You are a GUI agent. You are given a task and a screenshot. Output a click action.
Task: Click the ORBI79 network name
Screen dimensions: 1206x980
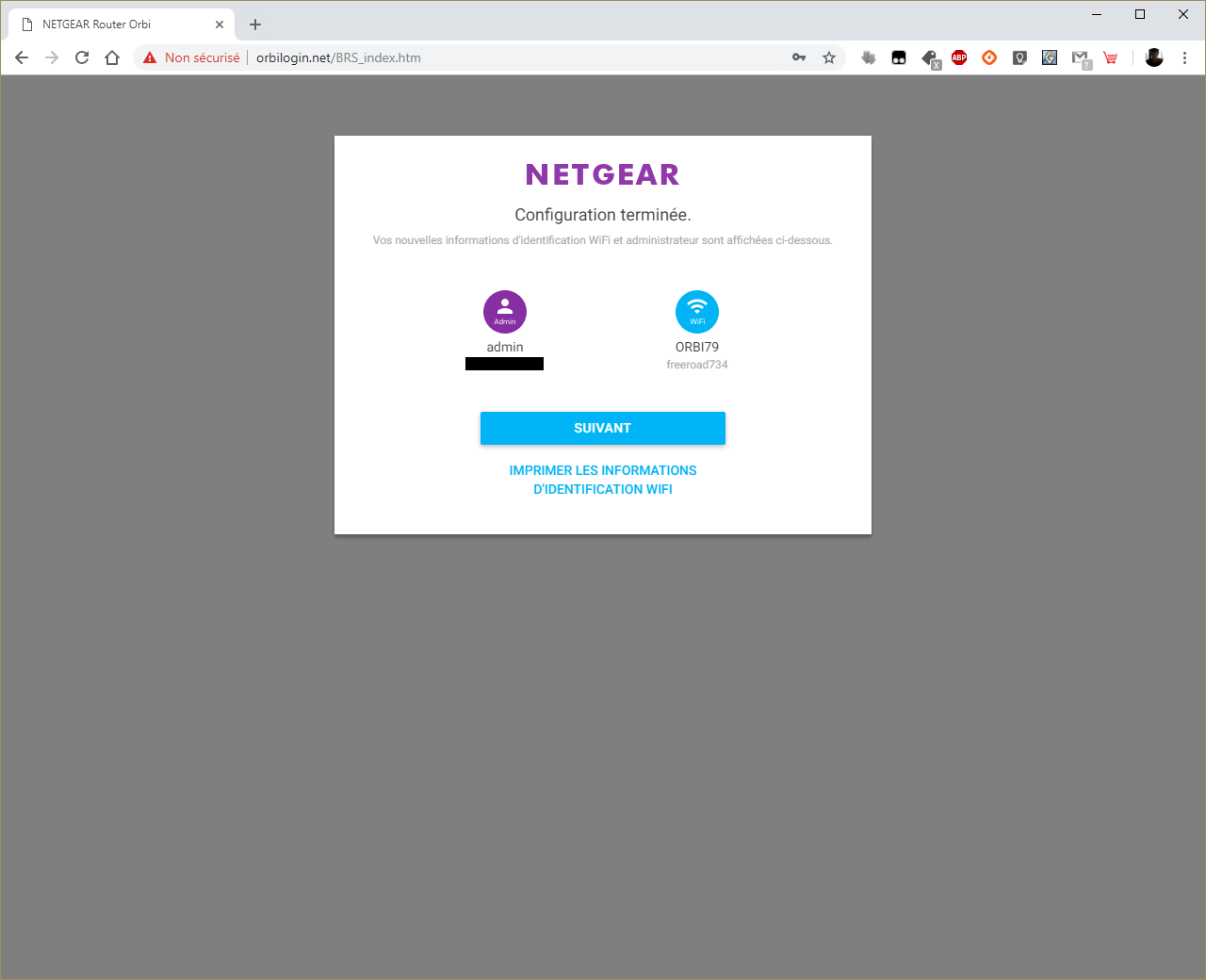coord(697,347)
